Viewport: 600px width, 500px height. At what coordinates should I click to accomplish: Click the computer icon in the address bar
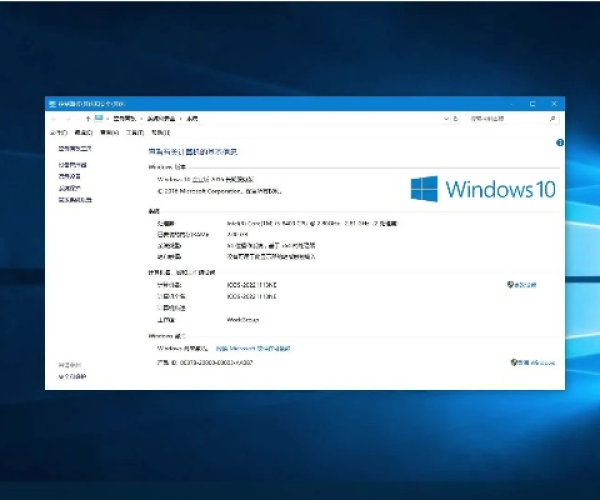(x=99, y=118)
